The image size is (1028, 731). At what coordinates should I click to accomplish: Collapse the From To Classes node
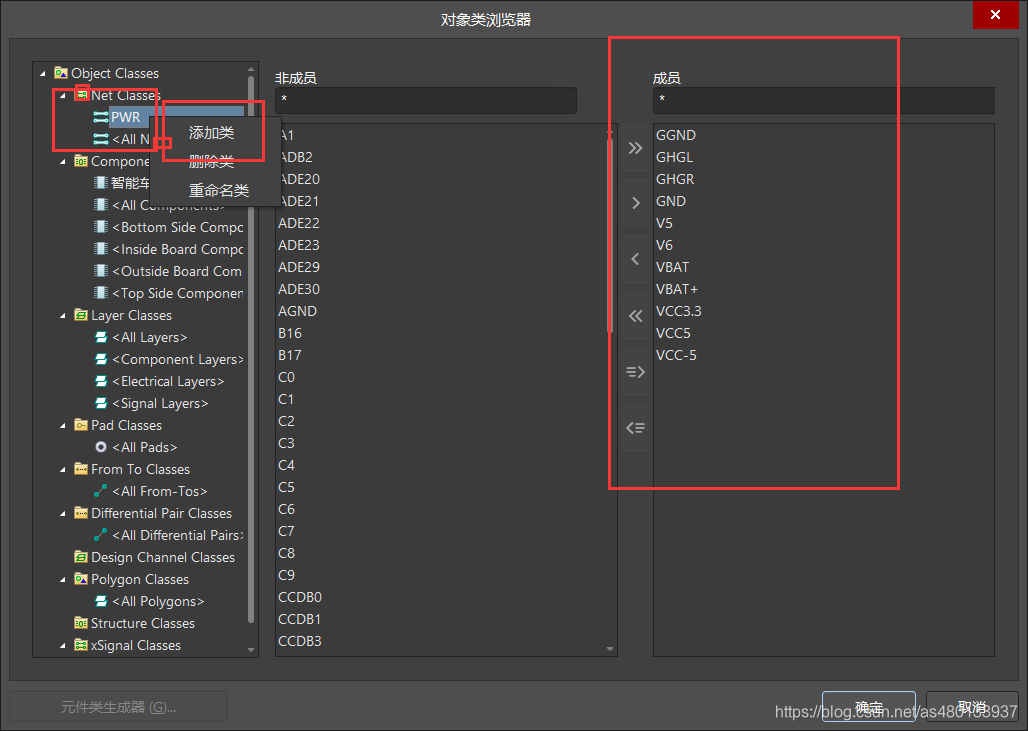[x=63, y=469]
